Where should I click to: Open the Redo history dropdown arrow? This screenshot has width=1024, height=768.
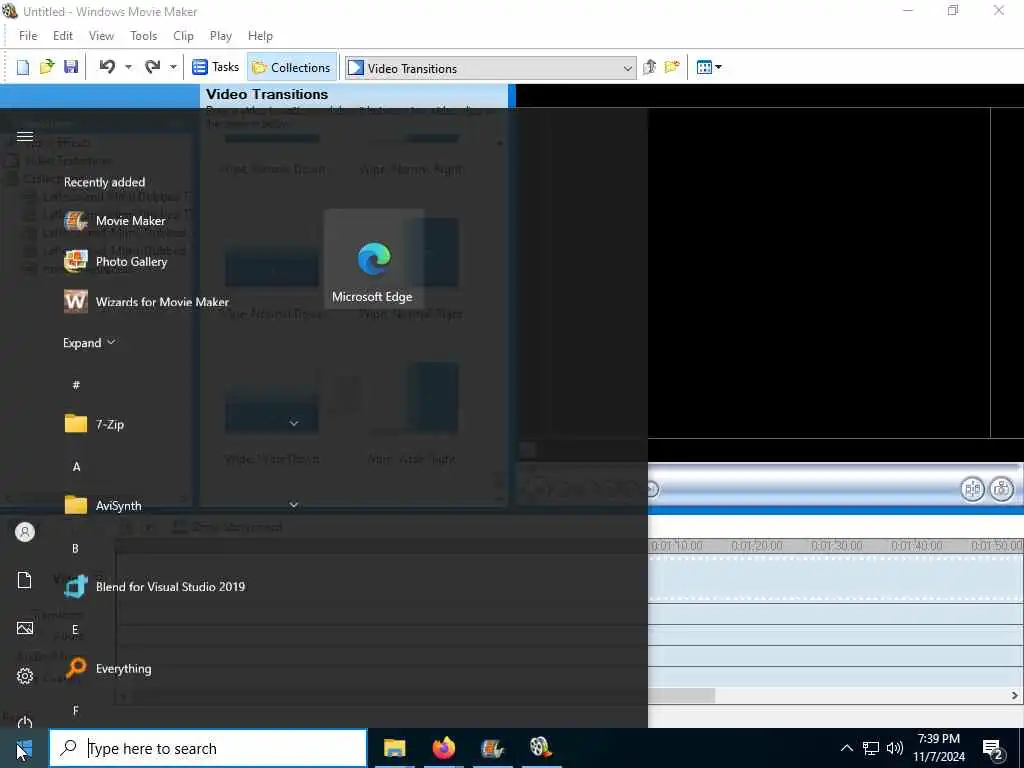pos(173,67)
